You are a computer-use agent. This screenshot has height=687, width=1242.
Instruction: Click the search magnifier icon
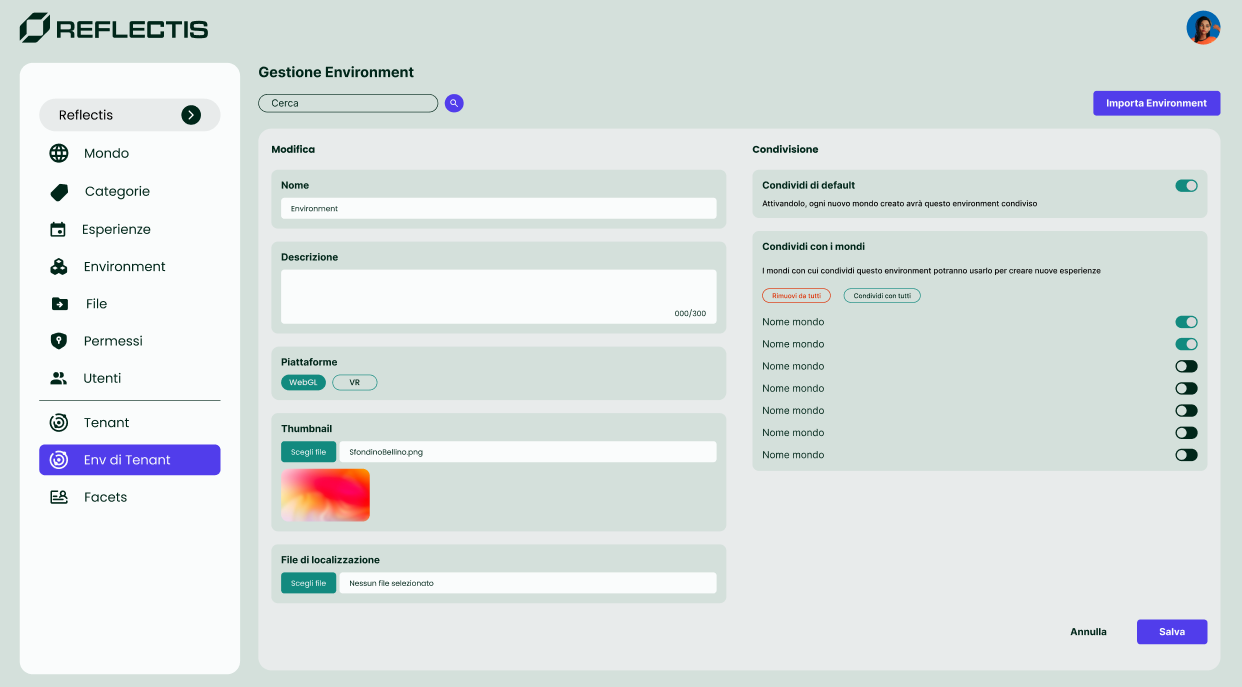(x=454, y=103)
